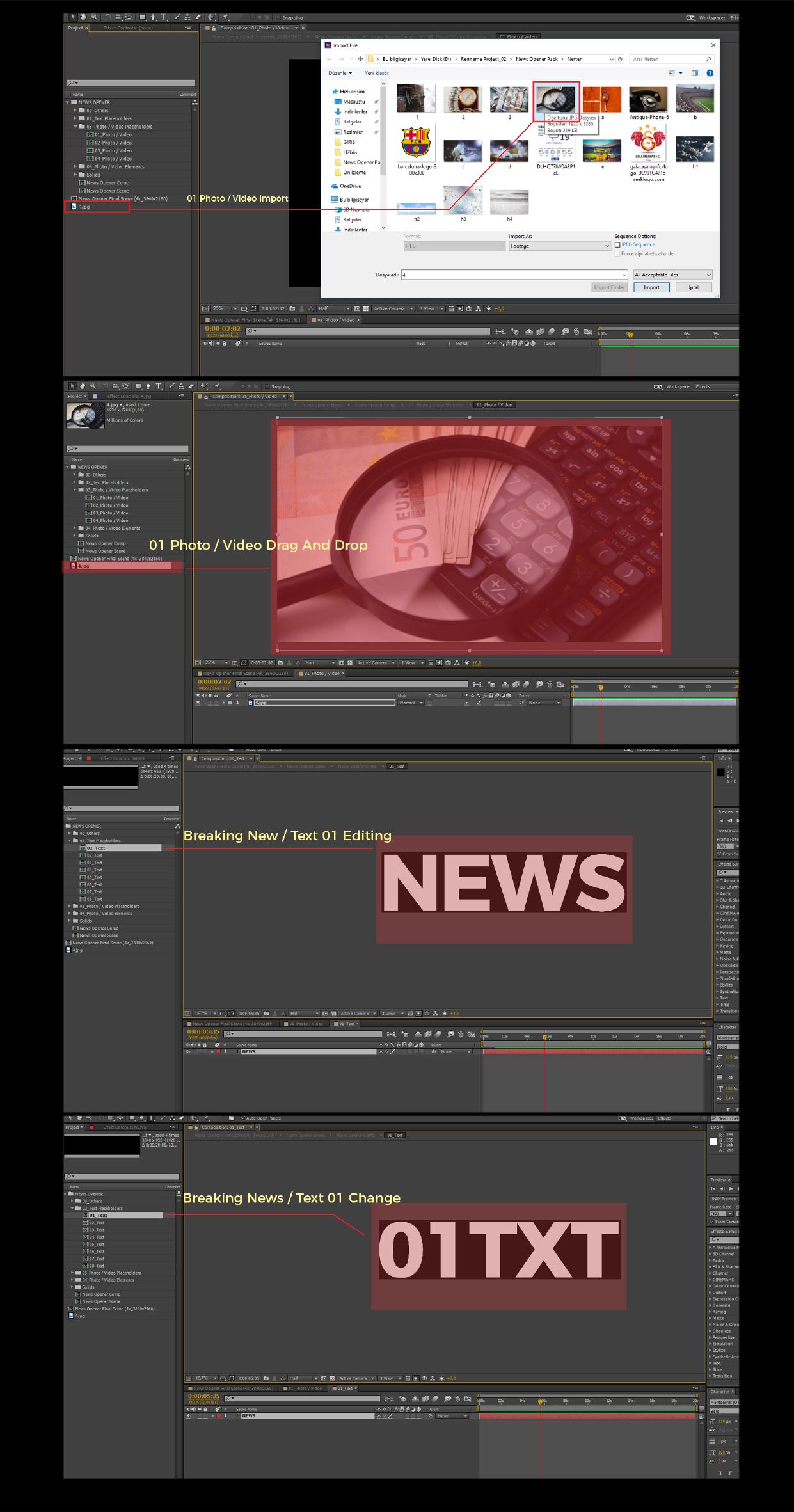Image resolution: width=794 pixels, height=1512 pixels.
Task: Open the Montserrat font dropdown in 01TXT window
Action: click(x=726, y=1402)
